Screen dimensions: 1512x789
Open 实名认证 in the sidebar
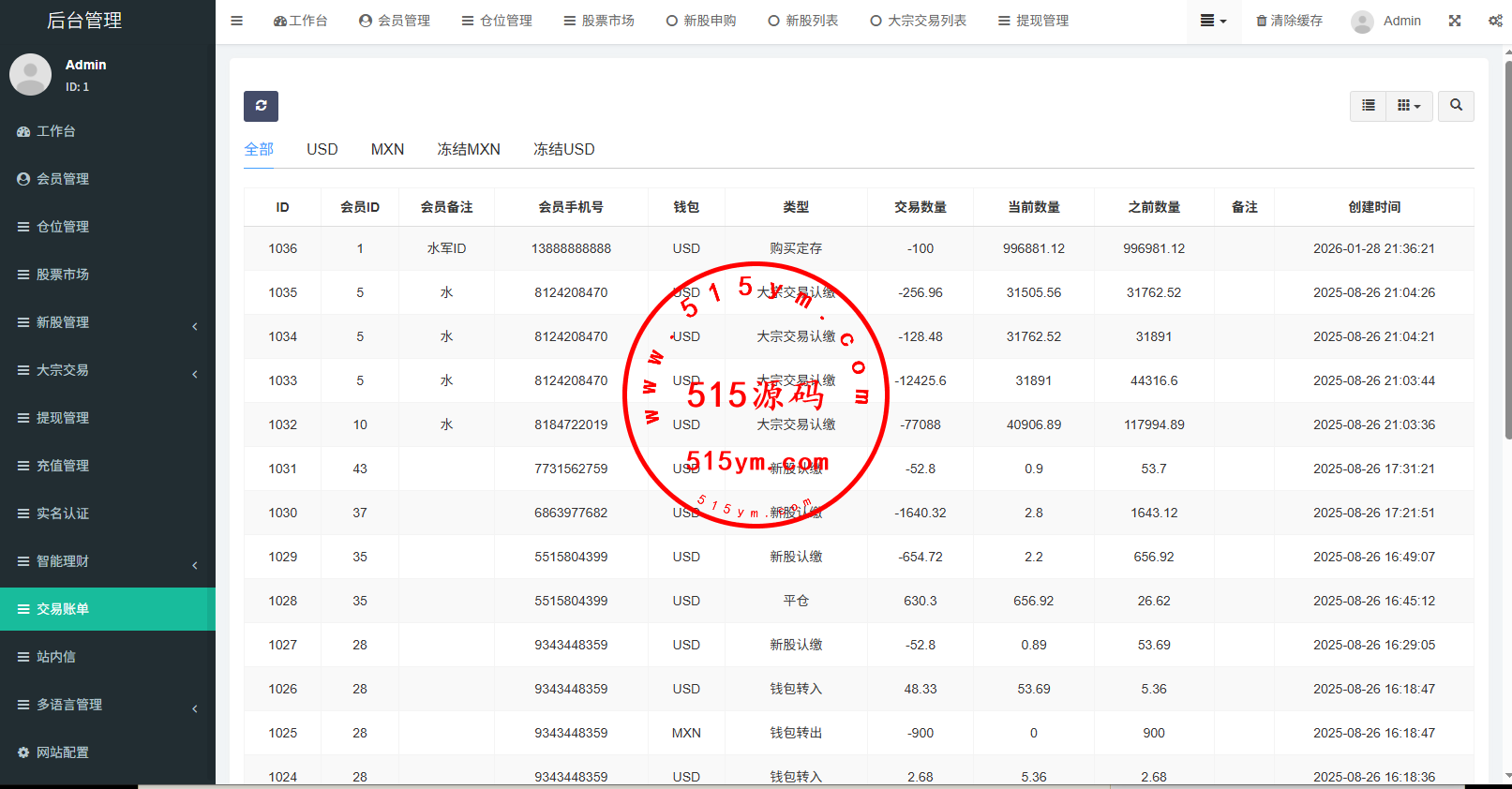63,514
